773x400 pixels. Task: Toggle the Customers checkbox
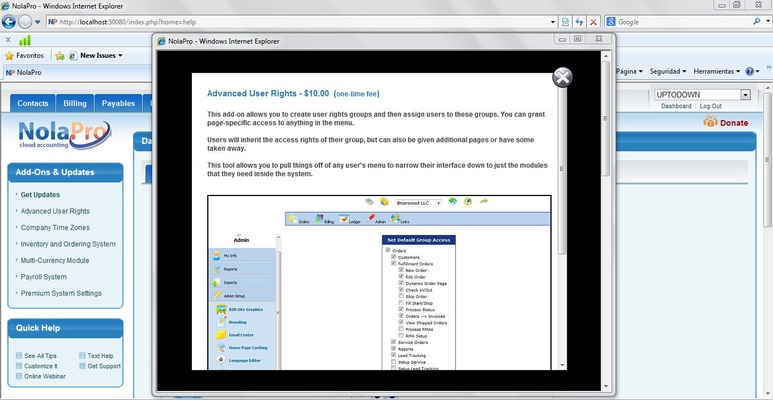[393, 257]
